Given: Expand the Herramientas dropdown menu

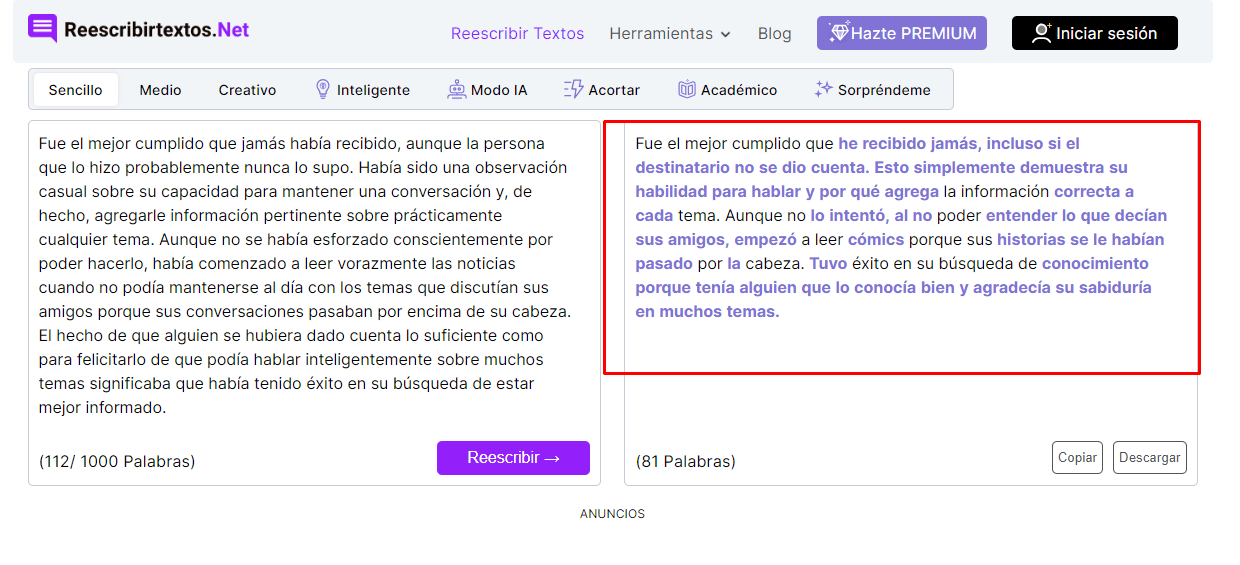Looking at the screenshot, I should point(670,33).
